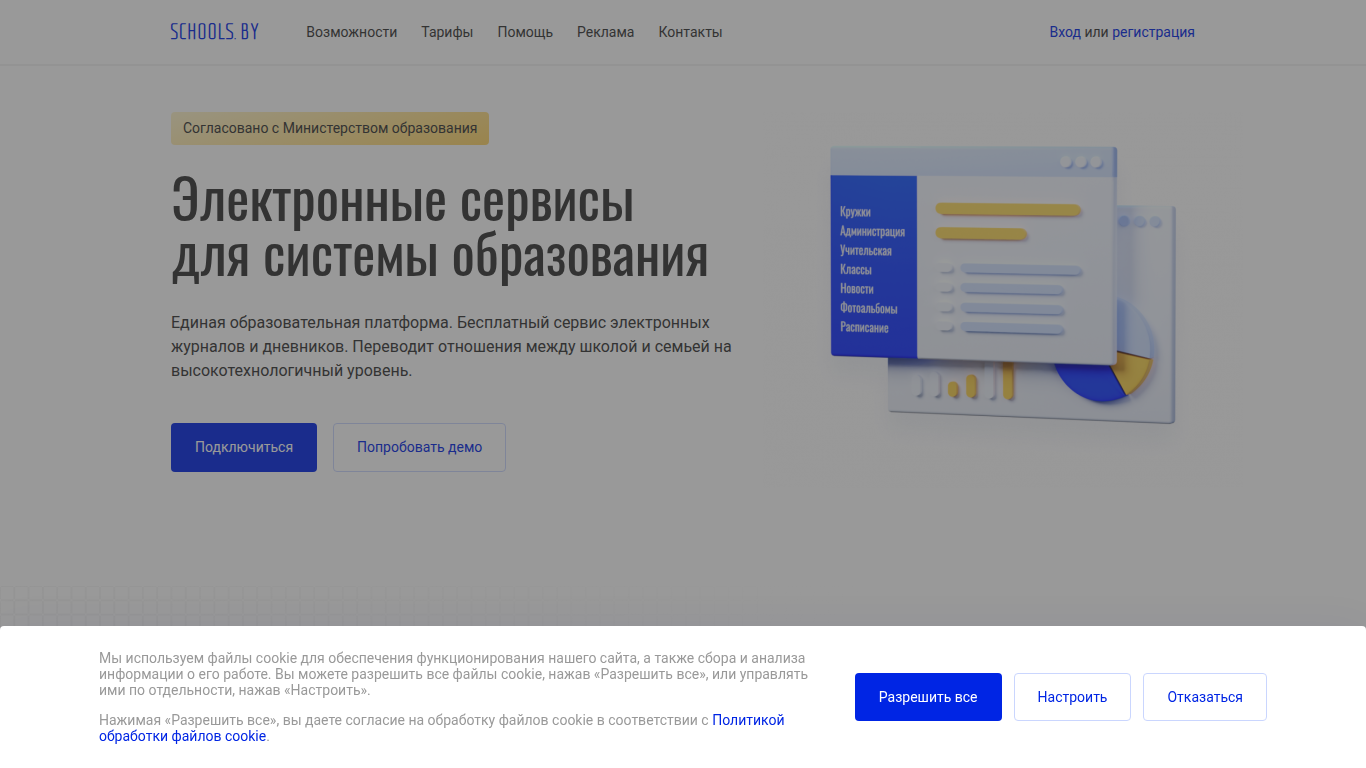Open the Тарифы menu item
The width and height of the screenshot is (1366, 768).
tap(447, 32)
